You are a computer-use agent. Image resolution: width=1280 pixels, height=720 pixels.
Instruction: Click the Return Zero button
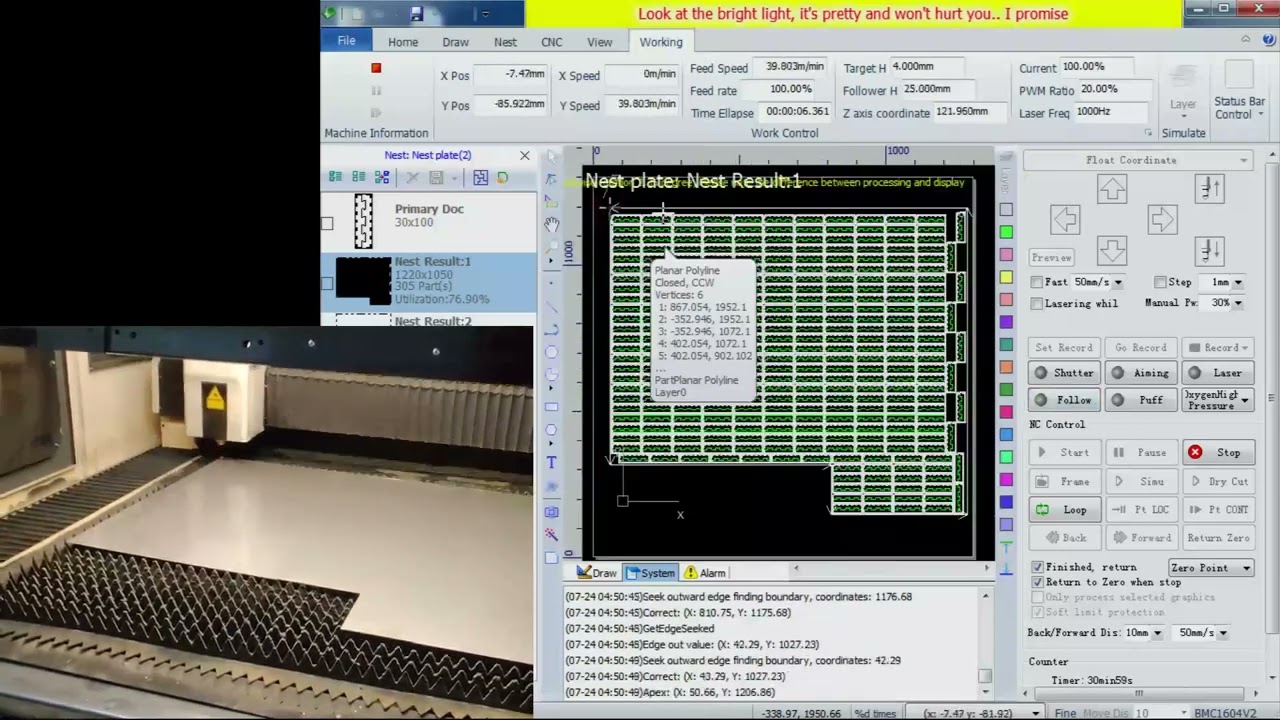(1217, 538)
